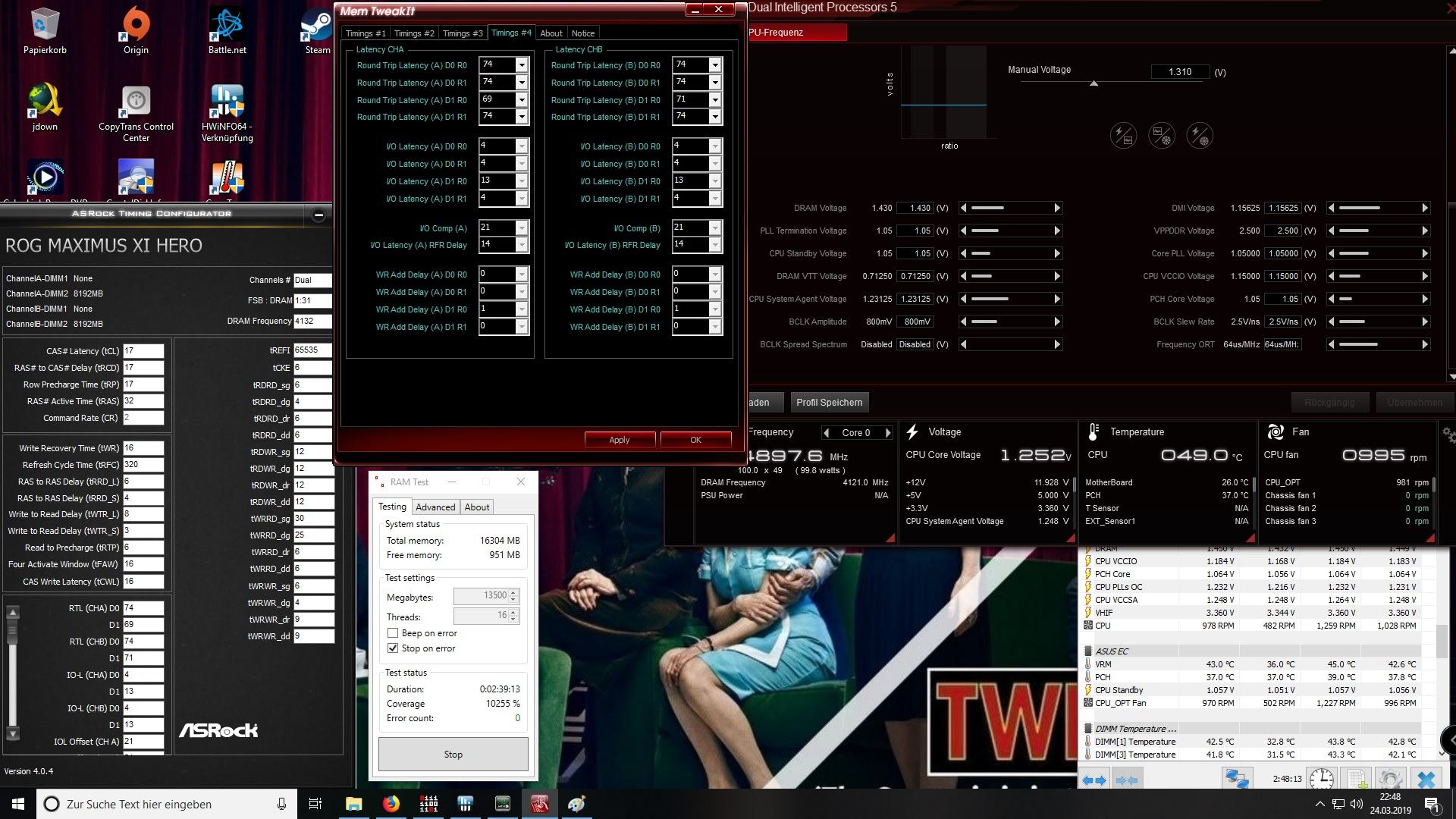The height and width of the screenshot is (819, 1456).
Task: Click the Windows search box
Action: point(167,804)
